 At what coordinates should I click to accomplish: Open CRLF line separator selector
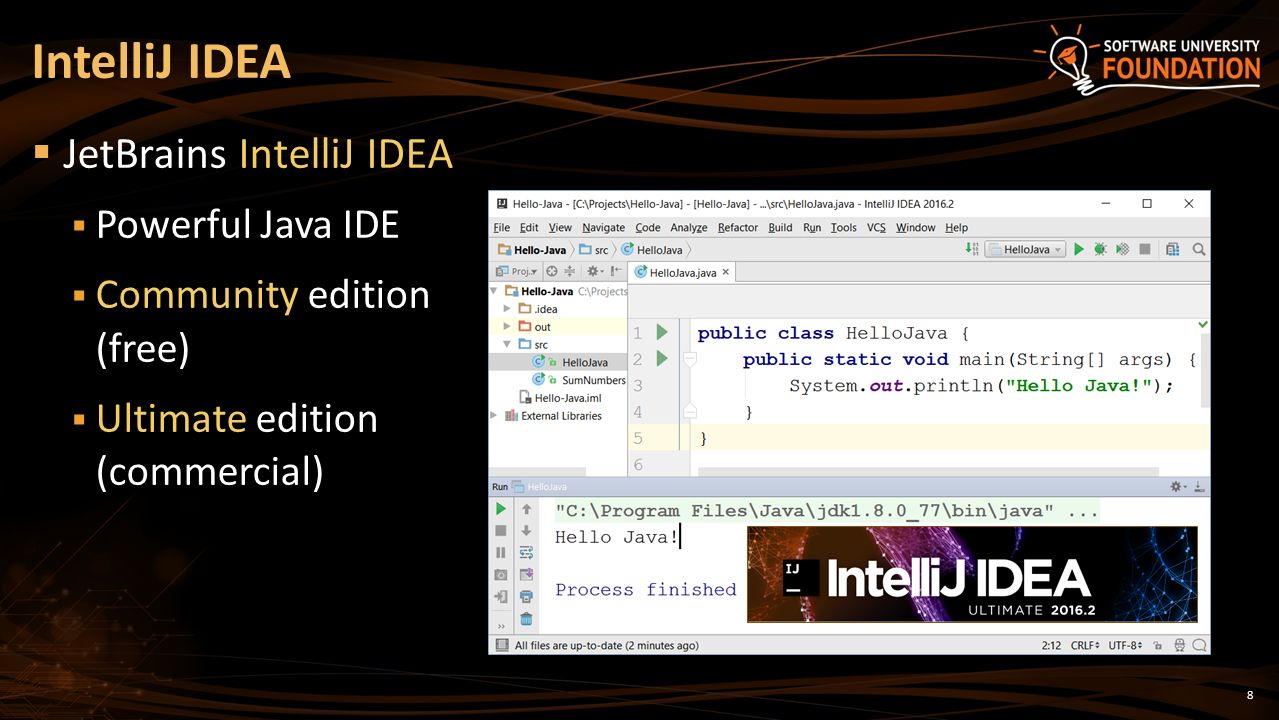pos(1085,645)
